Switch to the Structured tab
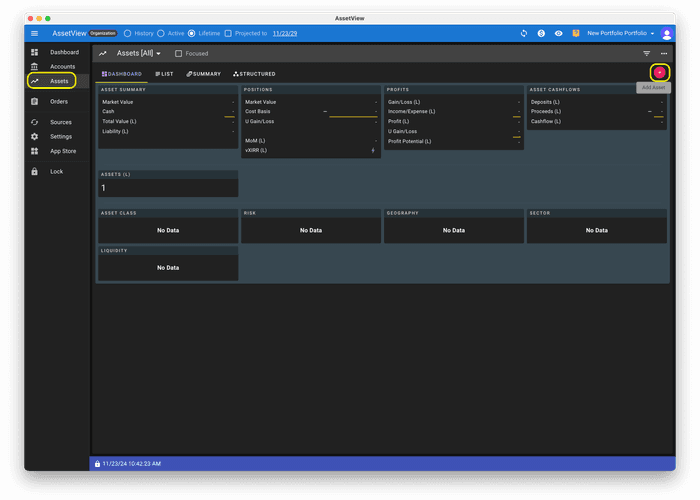 (x=254, y=74)
